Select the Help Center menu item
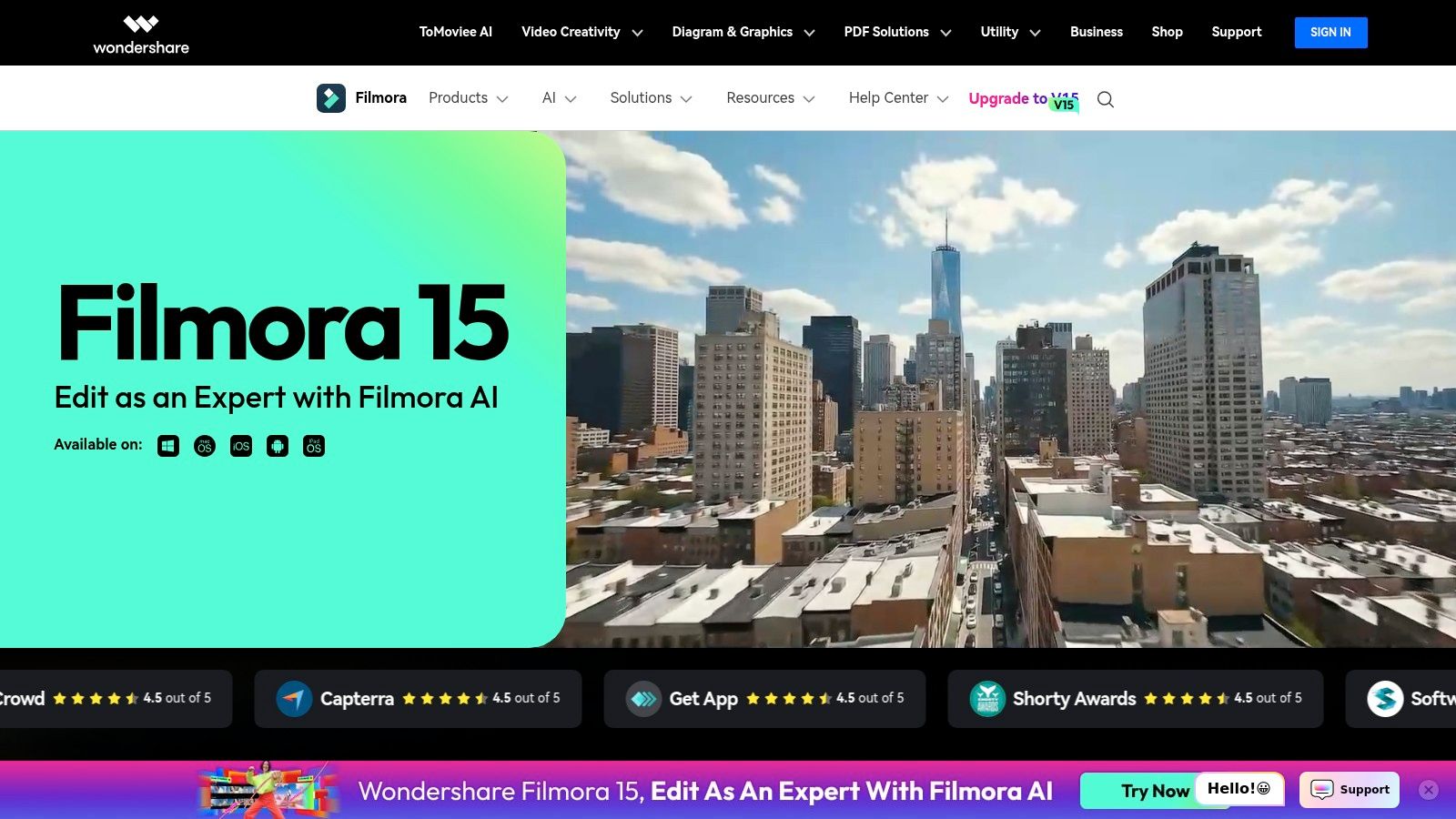1456x819 pixels. pos(896,97)
